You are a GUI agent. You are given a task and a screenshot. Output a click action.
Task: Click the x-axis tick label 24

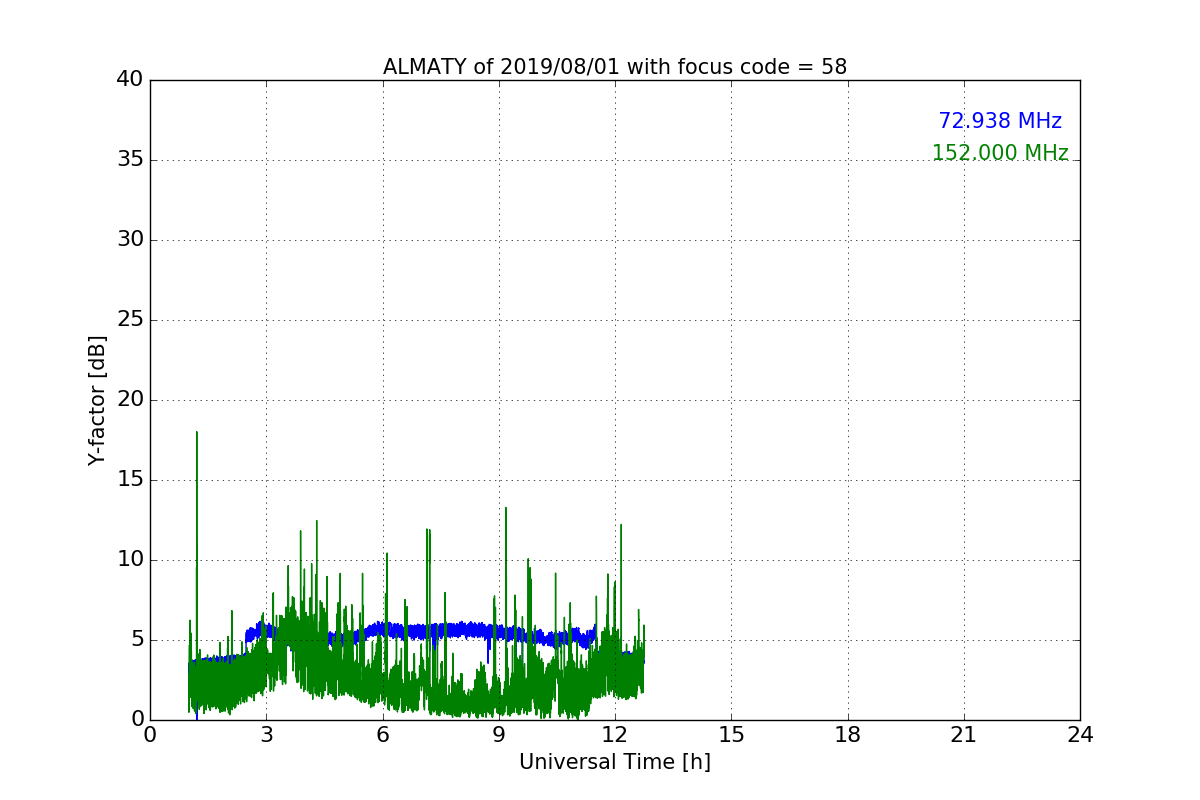click(1080, 735)
